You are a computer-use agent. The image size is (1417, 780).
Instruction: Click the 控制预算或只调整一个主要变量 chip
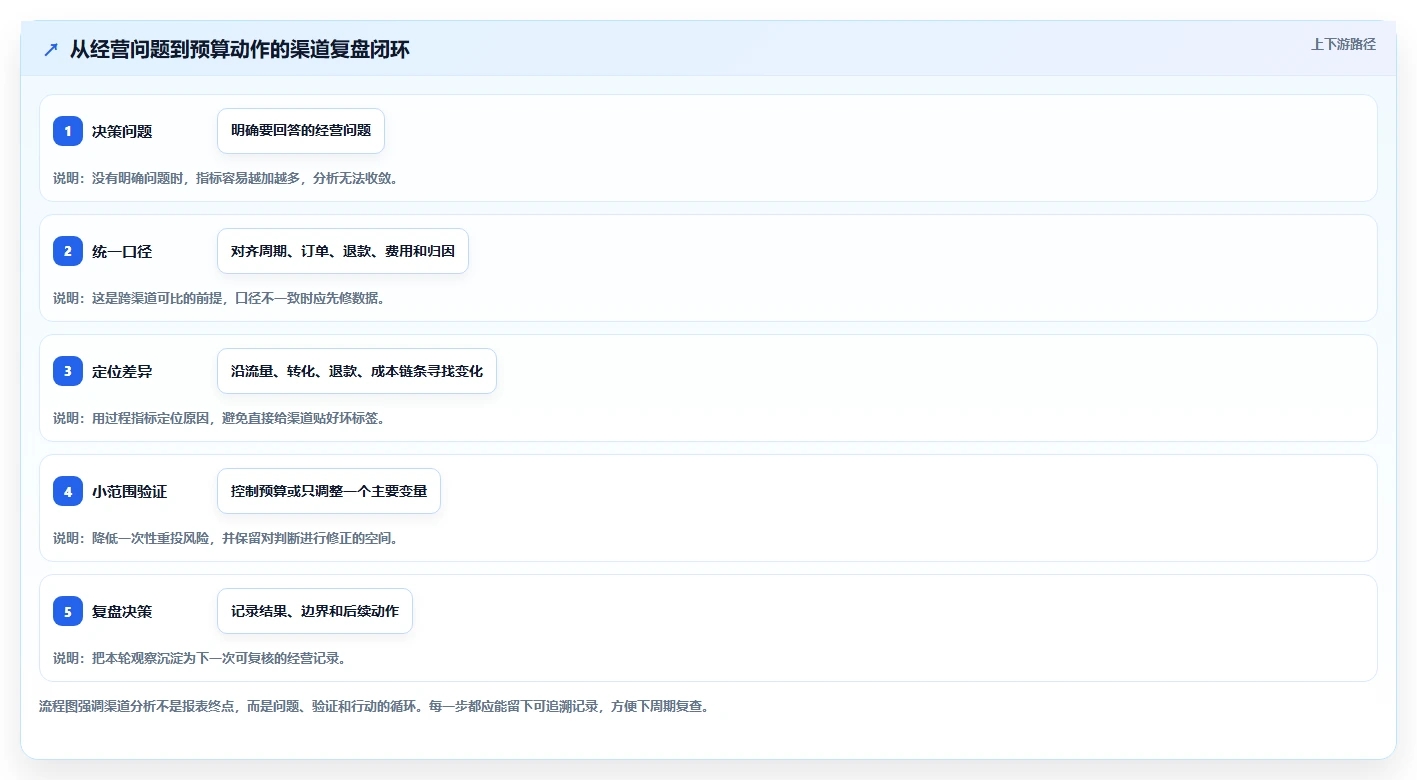[329, 491]
